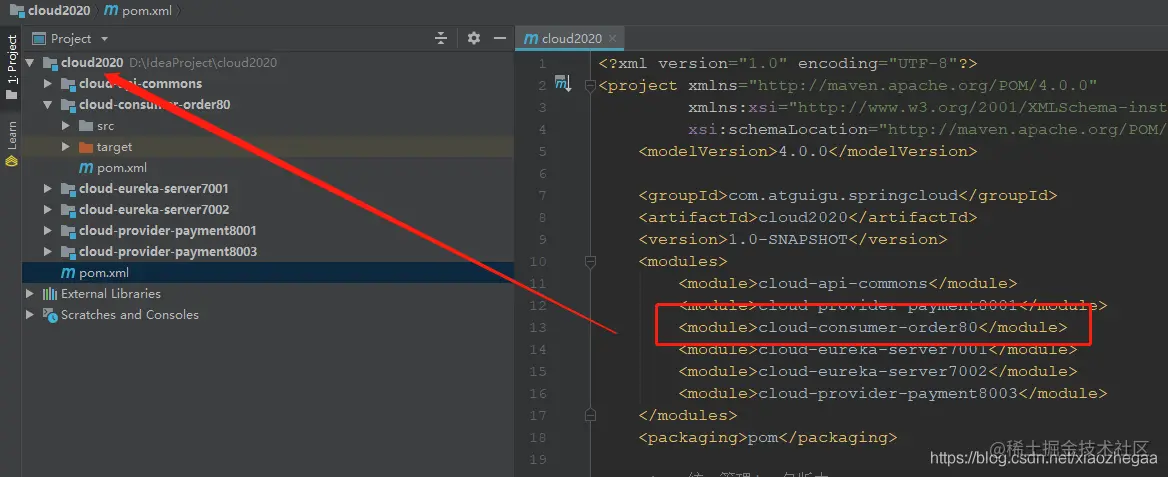Click the closing modules fold marker line 17
Image resolution: width=1168 pixels, height=477 pixels.
591,415
